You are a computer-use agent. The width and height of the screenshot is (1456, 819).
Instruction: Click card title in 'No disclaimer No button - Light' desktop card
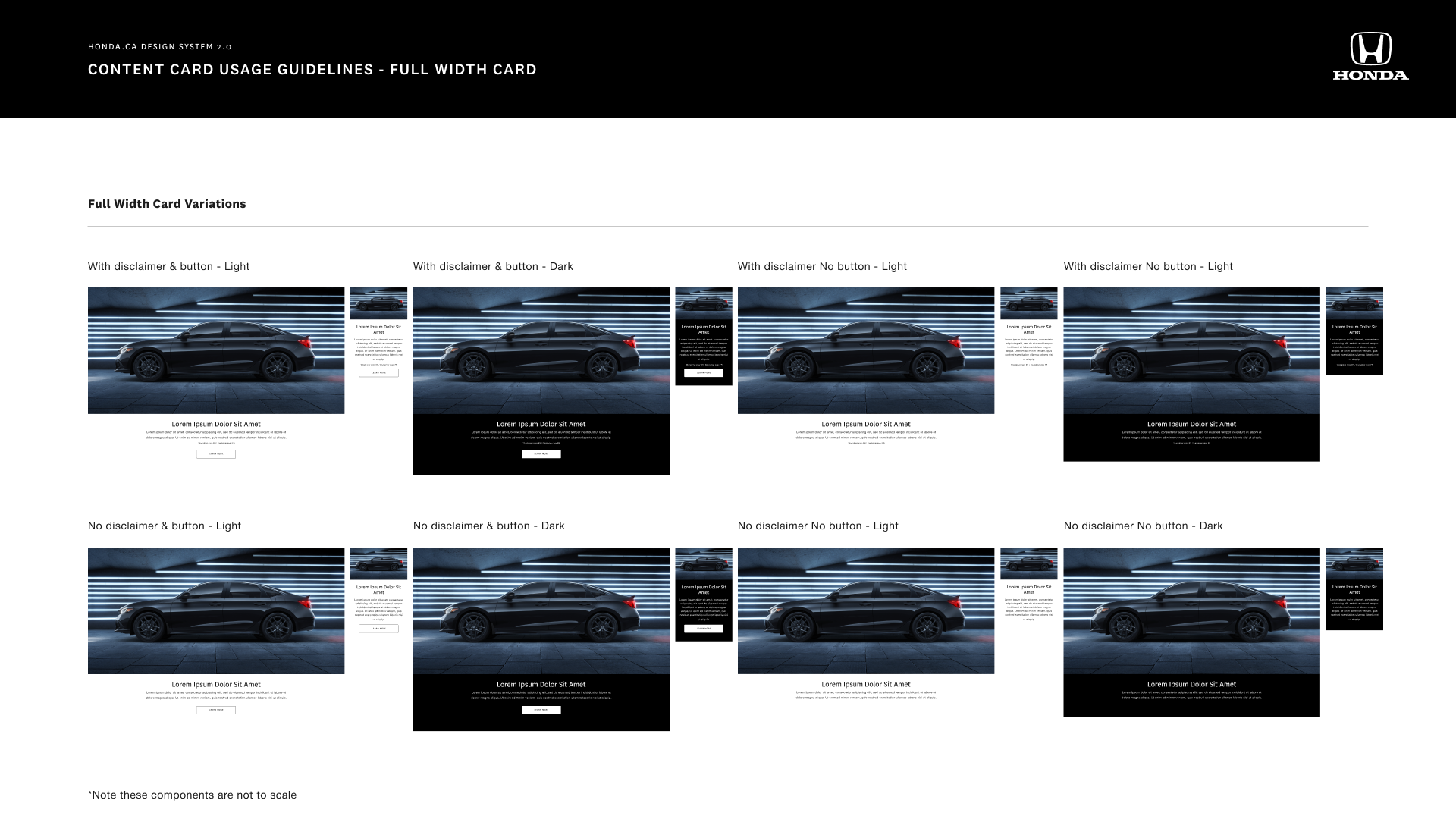[866, 684]
